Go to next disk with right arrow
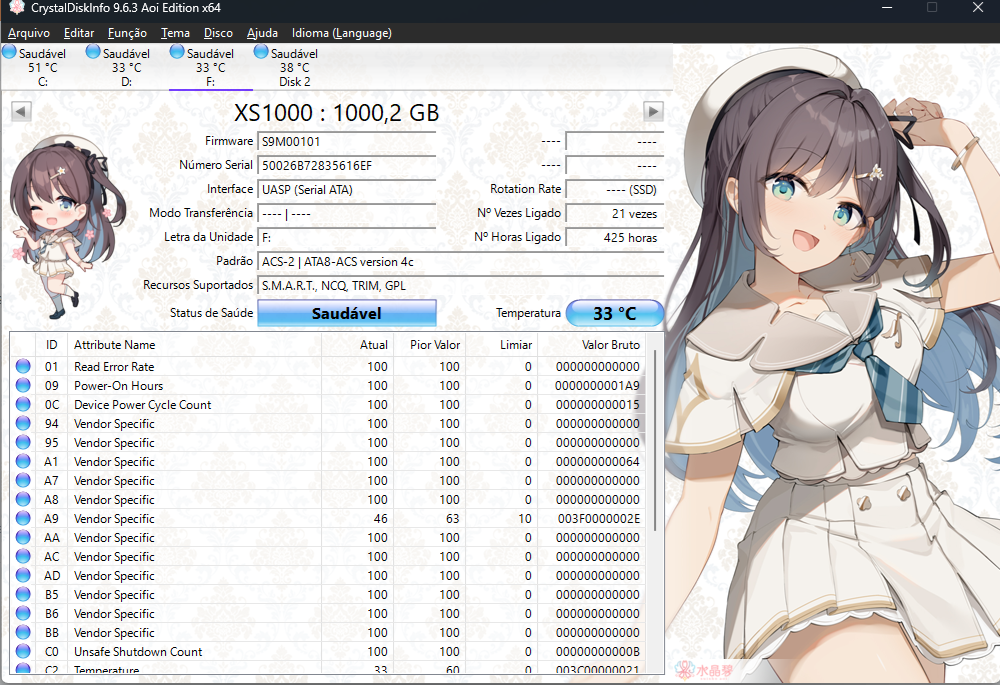The height and width of the screenshot is (685, 1000). 653,112
